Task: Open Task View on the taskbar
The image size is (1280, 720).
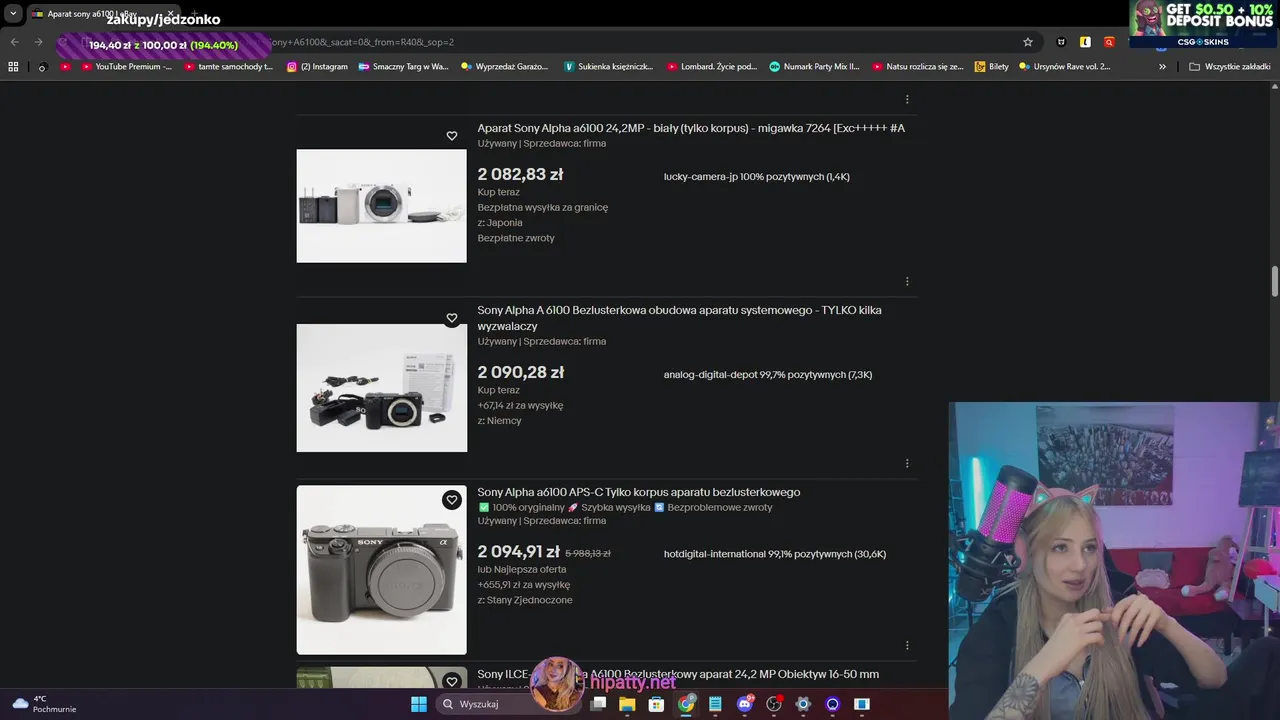Action: 598,704
